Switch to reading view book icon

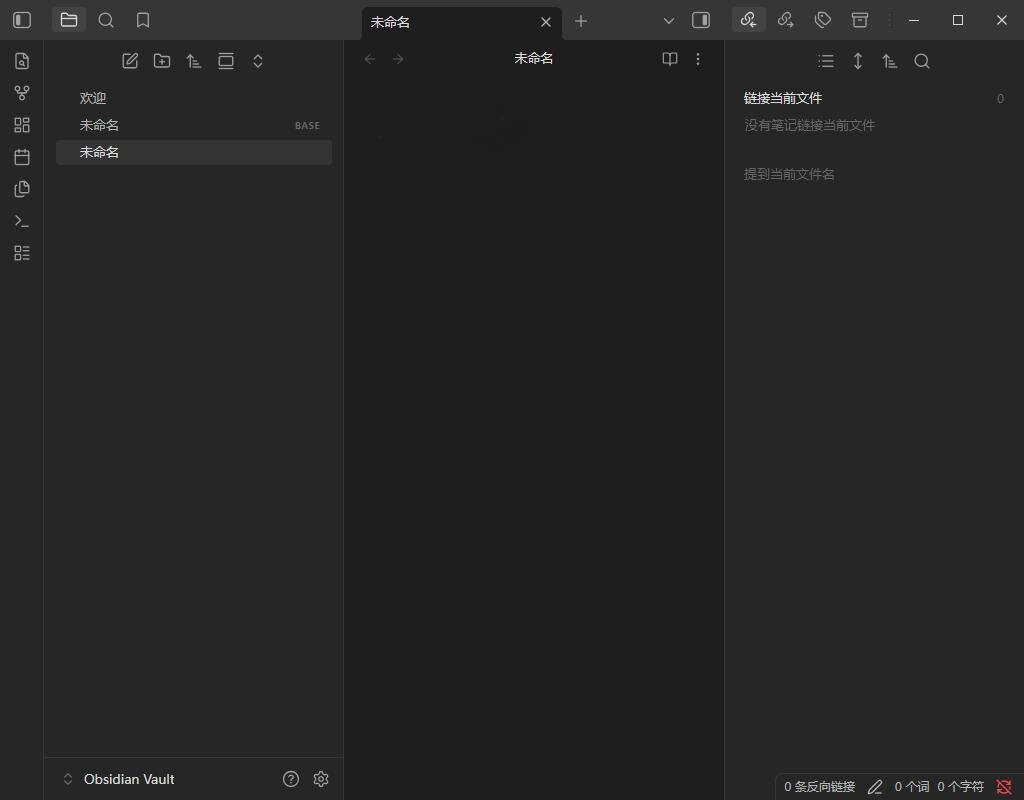pyautogui.click(x=670, y=59)
